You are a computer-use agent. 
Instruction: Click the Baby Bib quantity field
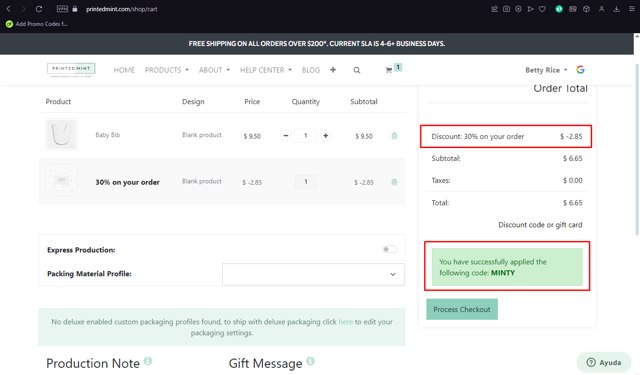coord(305,135)
